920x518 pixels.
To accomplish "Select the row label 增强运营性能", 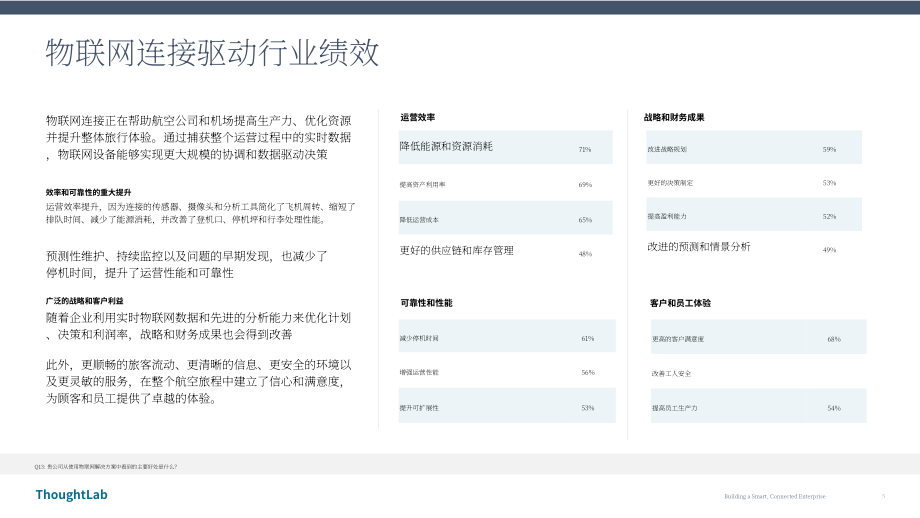I will [x=419, y=373].
